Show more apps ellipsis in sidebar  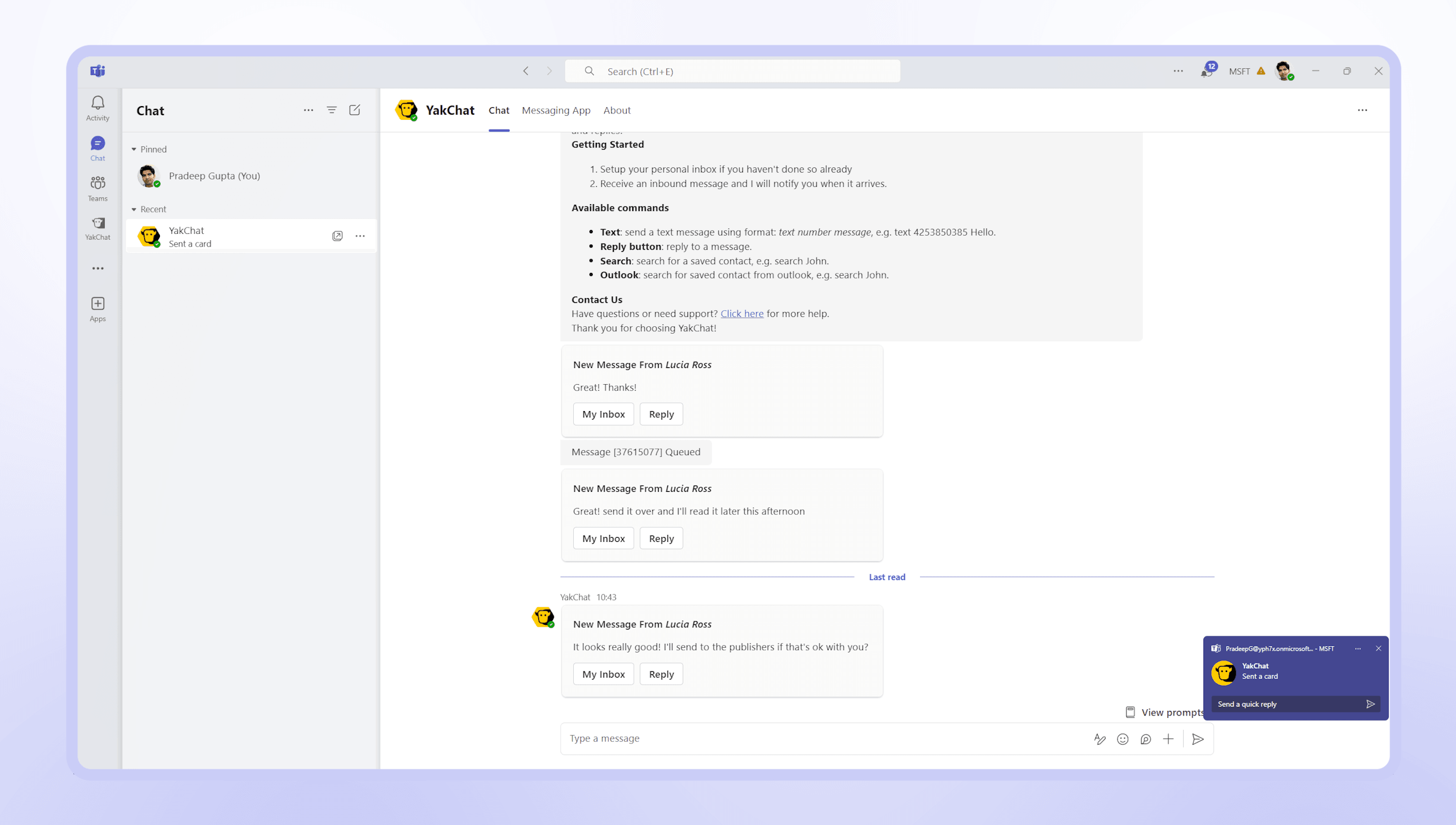pyautogui.click(x=97, y=268)
